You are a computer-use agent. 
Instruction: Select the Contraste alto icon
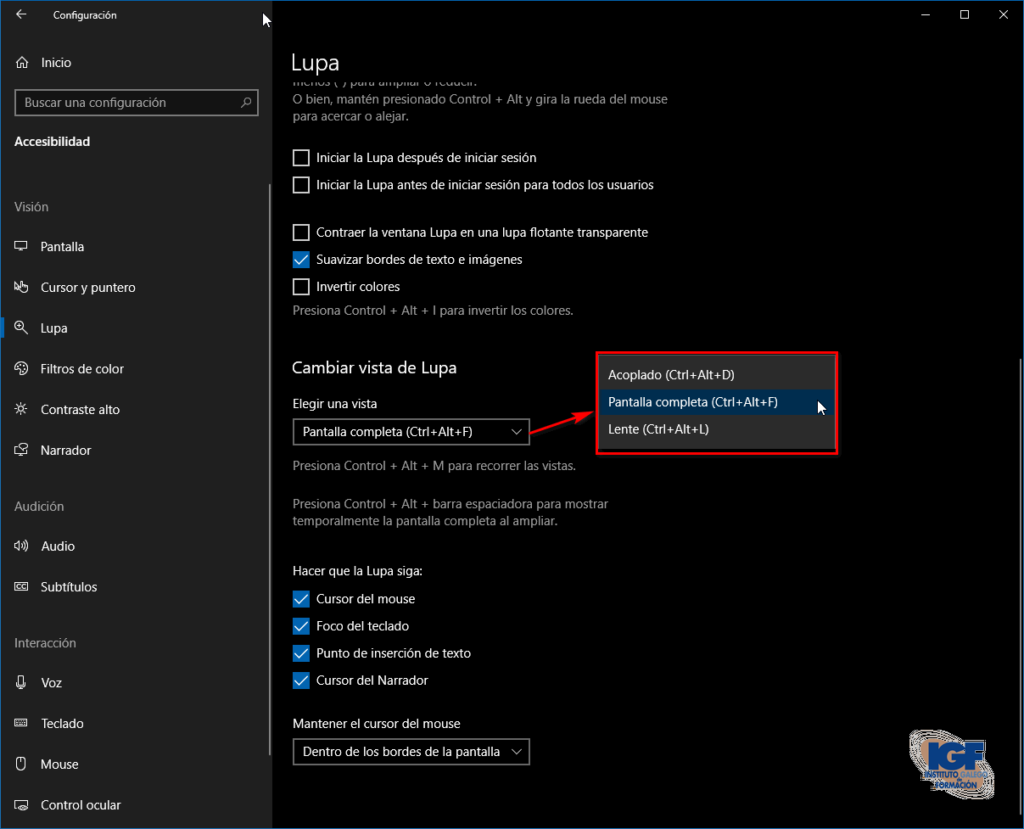coord(22,409)
